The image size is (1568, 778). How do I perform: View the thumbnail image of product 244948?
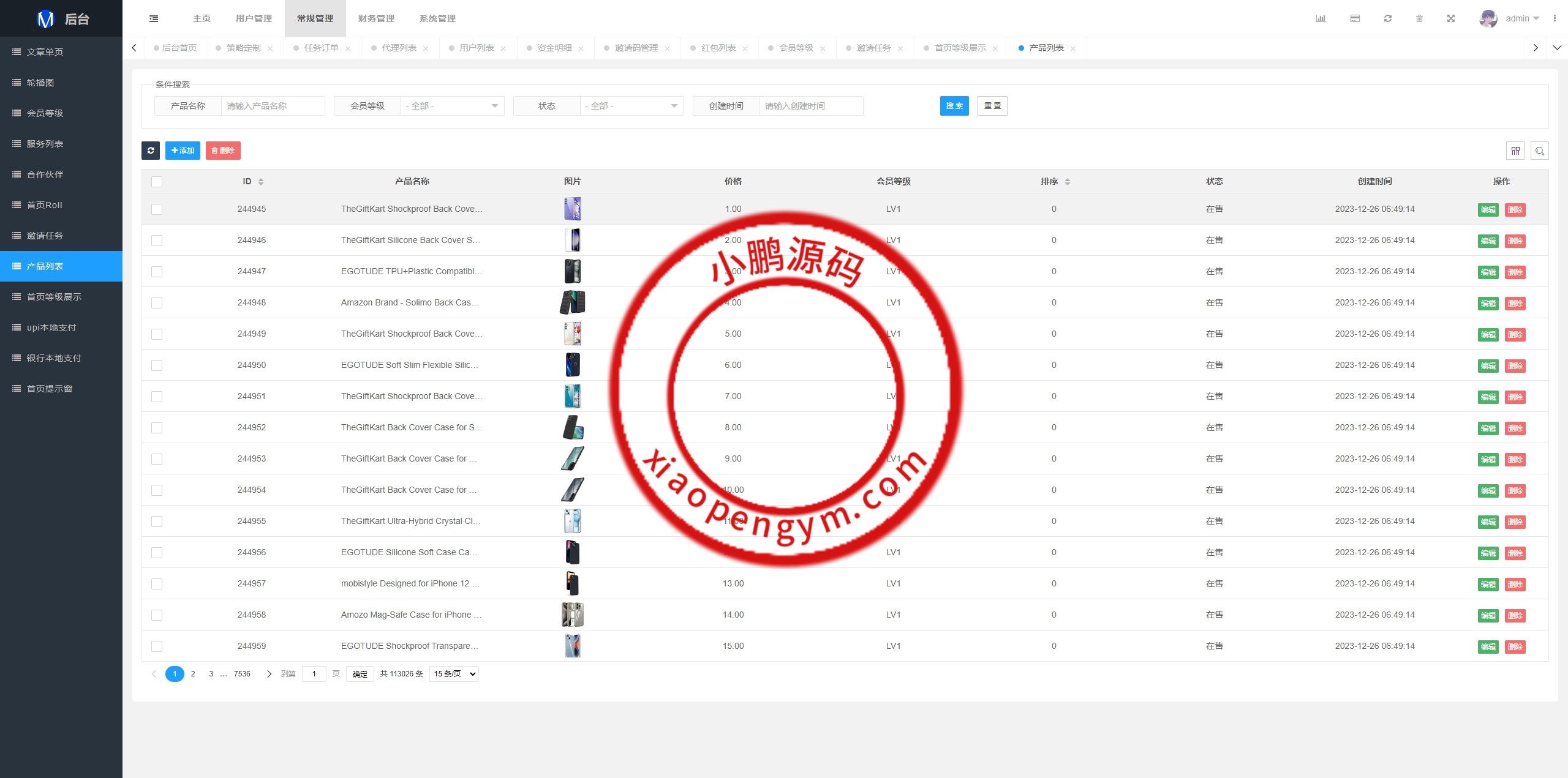pyautogui.click(x=573, y=302)
